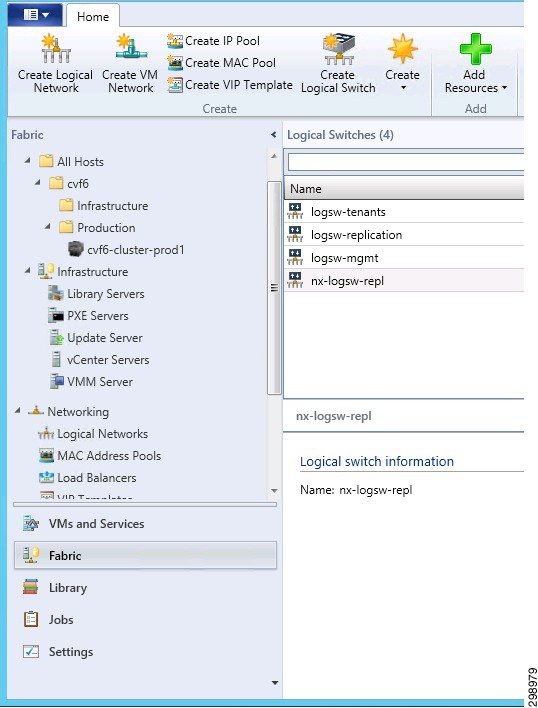This screenshot has width=538, height=708.
Task: Click the logsw-tenants switch icon
Action: coord(295,211)
